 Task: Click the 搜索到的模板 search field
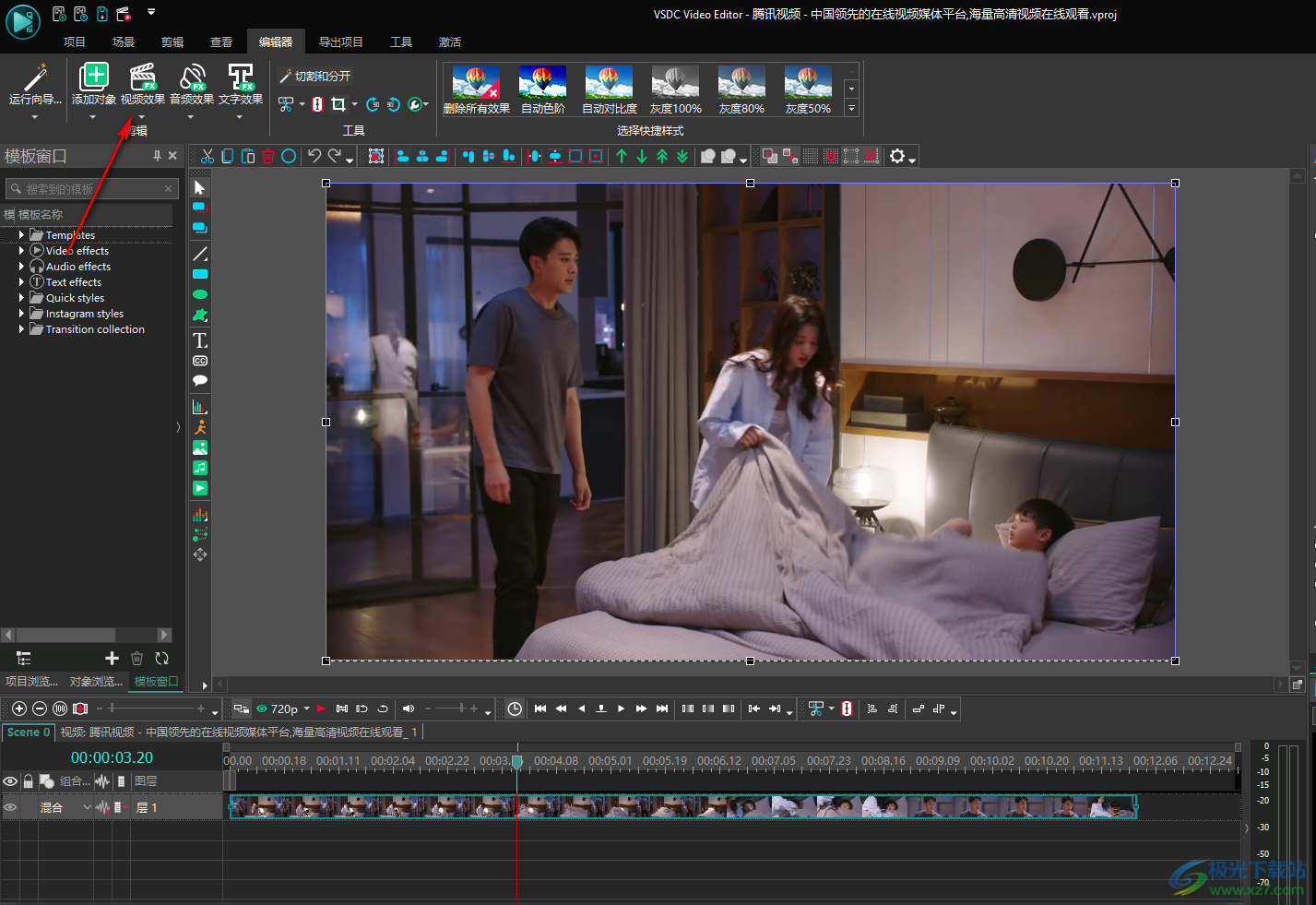pyautogui.click(x=90, y=189)
